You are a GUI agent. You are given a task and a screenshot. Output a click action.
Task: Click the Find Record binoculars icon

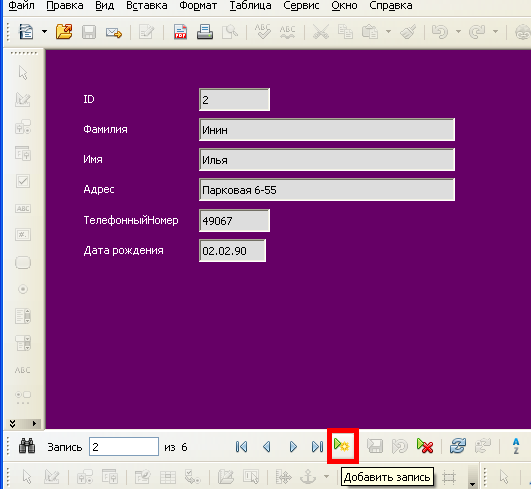point(27,446)
